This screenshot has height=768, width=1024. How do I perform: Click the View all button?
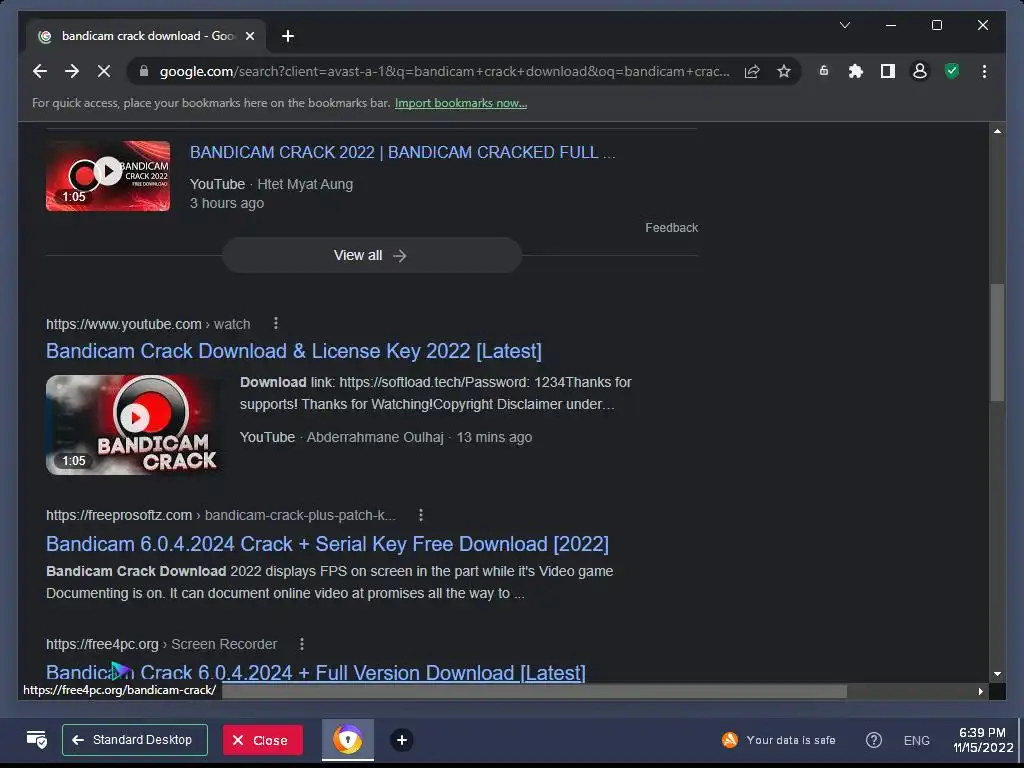372,255
